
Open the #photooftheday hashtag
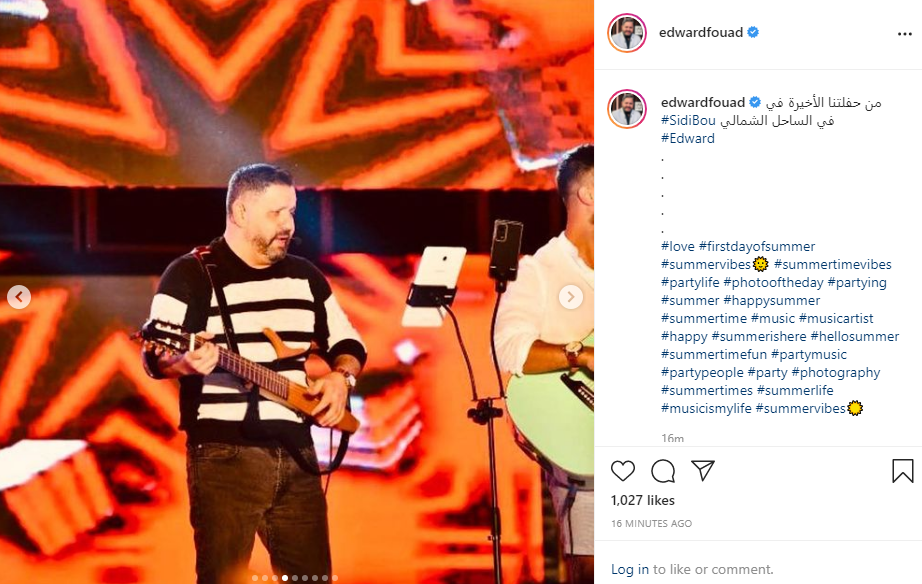click(773, 282)
